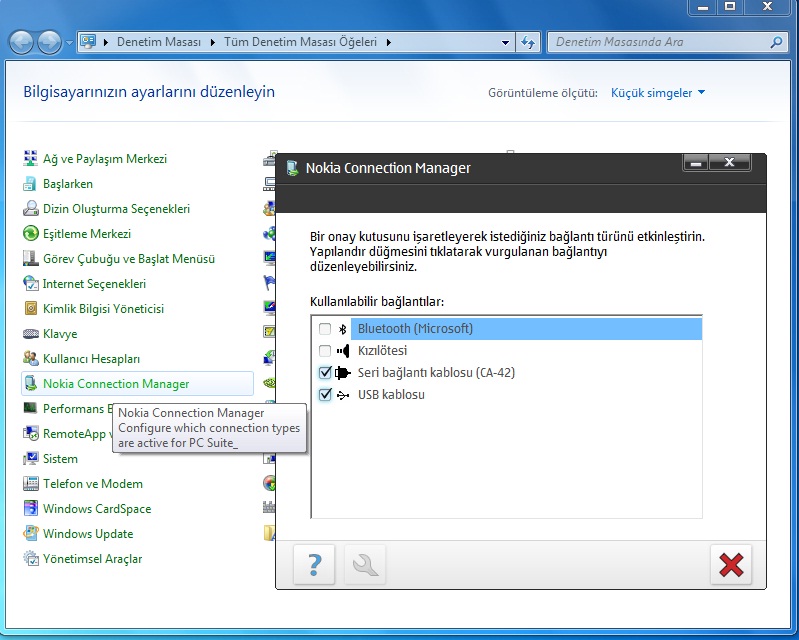
Task: Enable the Bluetooth (Microsoft) checkbox
Action: (325, 329)
